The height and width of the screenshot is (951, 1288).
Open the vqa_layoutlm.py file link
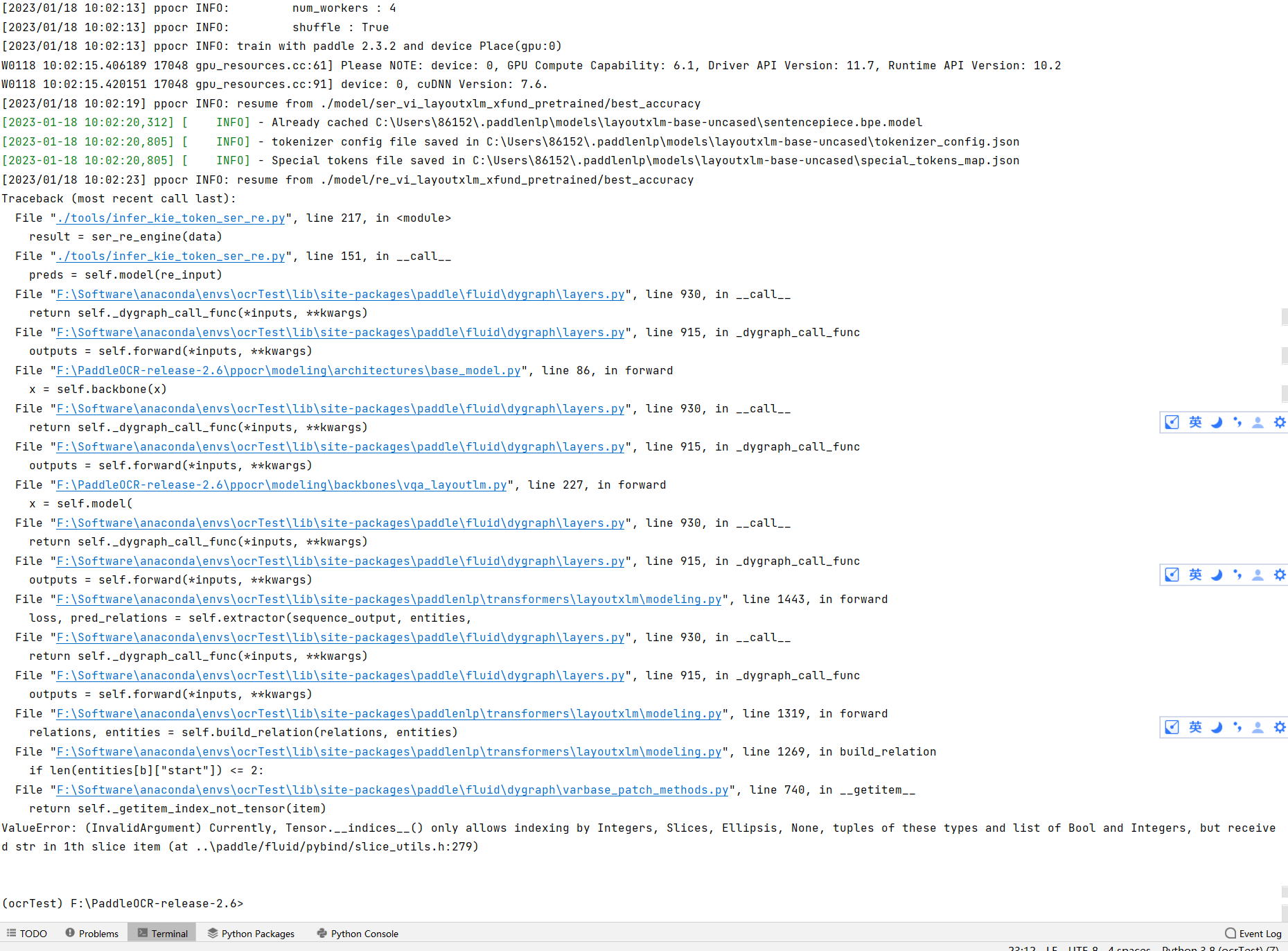tap(280, 485)
